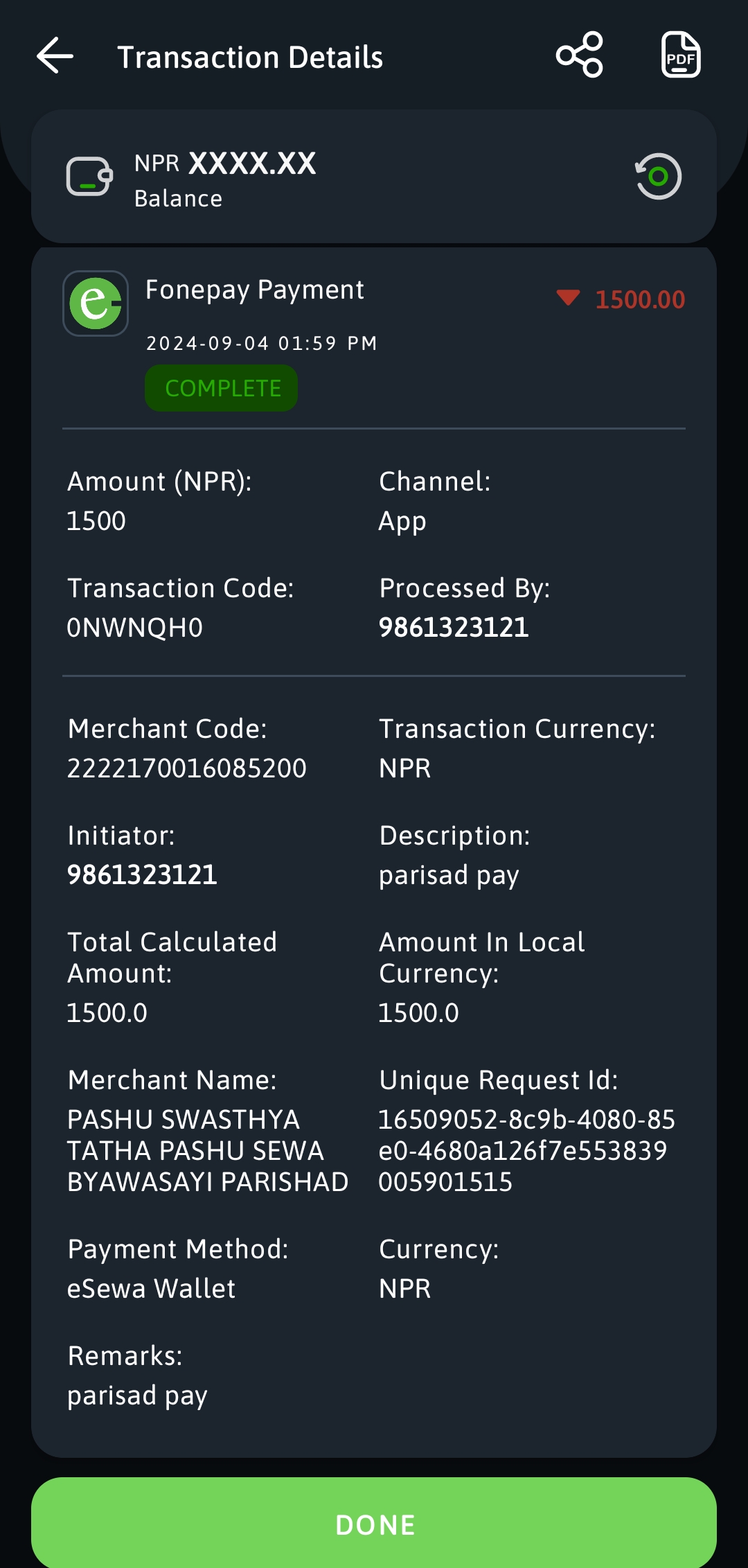Click the DONE button

tap(374, 1523)
